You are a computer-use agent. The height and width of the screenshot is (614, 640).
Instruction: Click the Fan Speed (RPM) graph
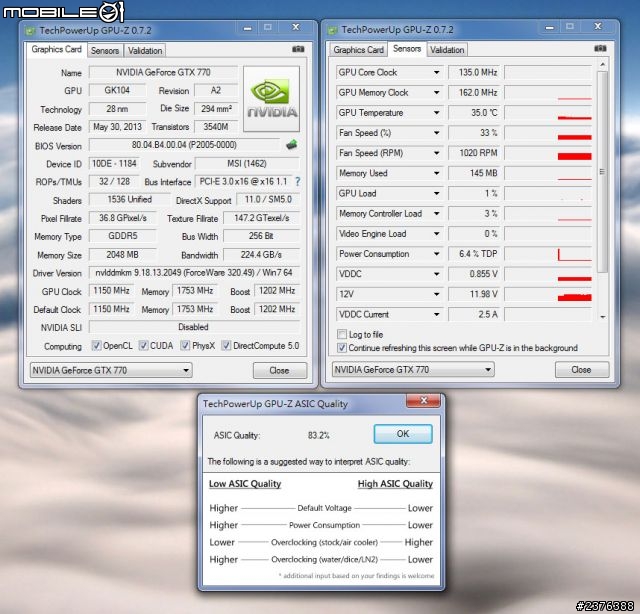(548, 153)
